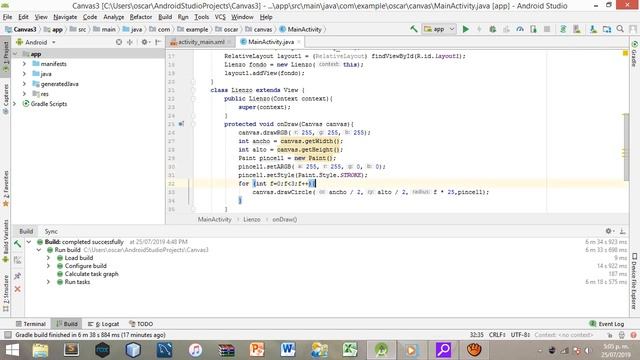Viewport: 640px width, 360px height.
Task: Open the Terminal tool window
Action: coord(31,324)
